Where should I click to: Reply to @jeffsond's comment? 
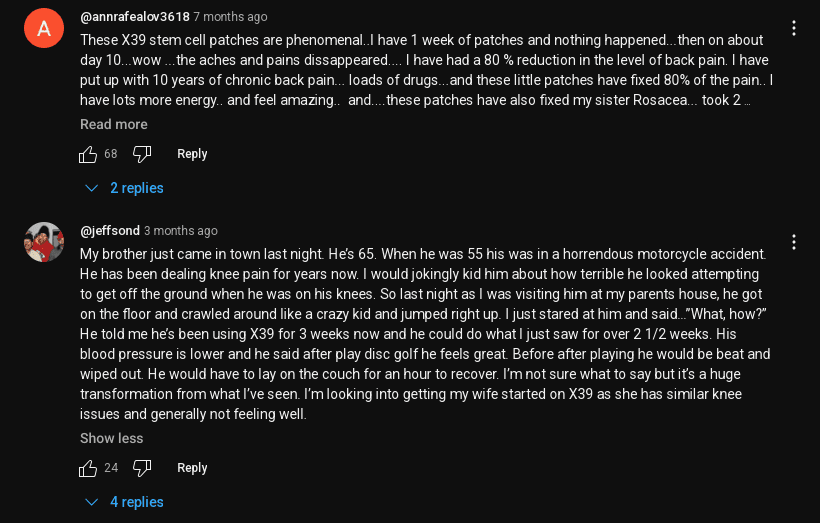pos(192,468)
